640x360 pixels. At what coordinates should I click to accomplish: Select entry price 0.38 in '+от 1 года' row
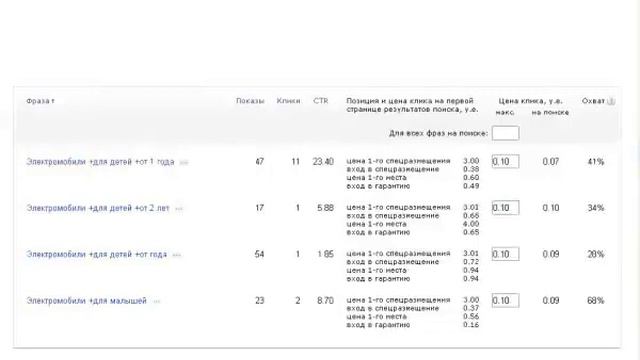[471, 169]
